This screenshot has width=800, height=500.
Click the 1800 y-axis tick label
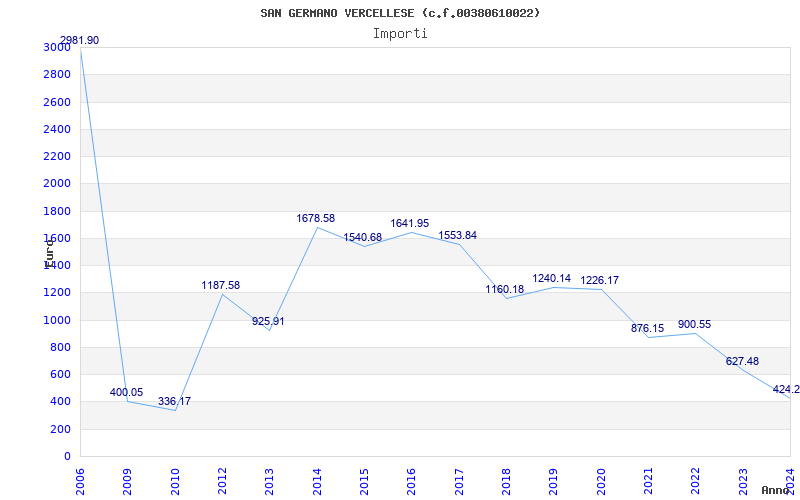pyautogui.click(x=57, y=211)
